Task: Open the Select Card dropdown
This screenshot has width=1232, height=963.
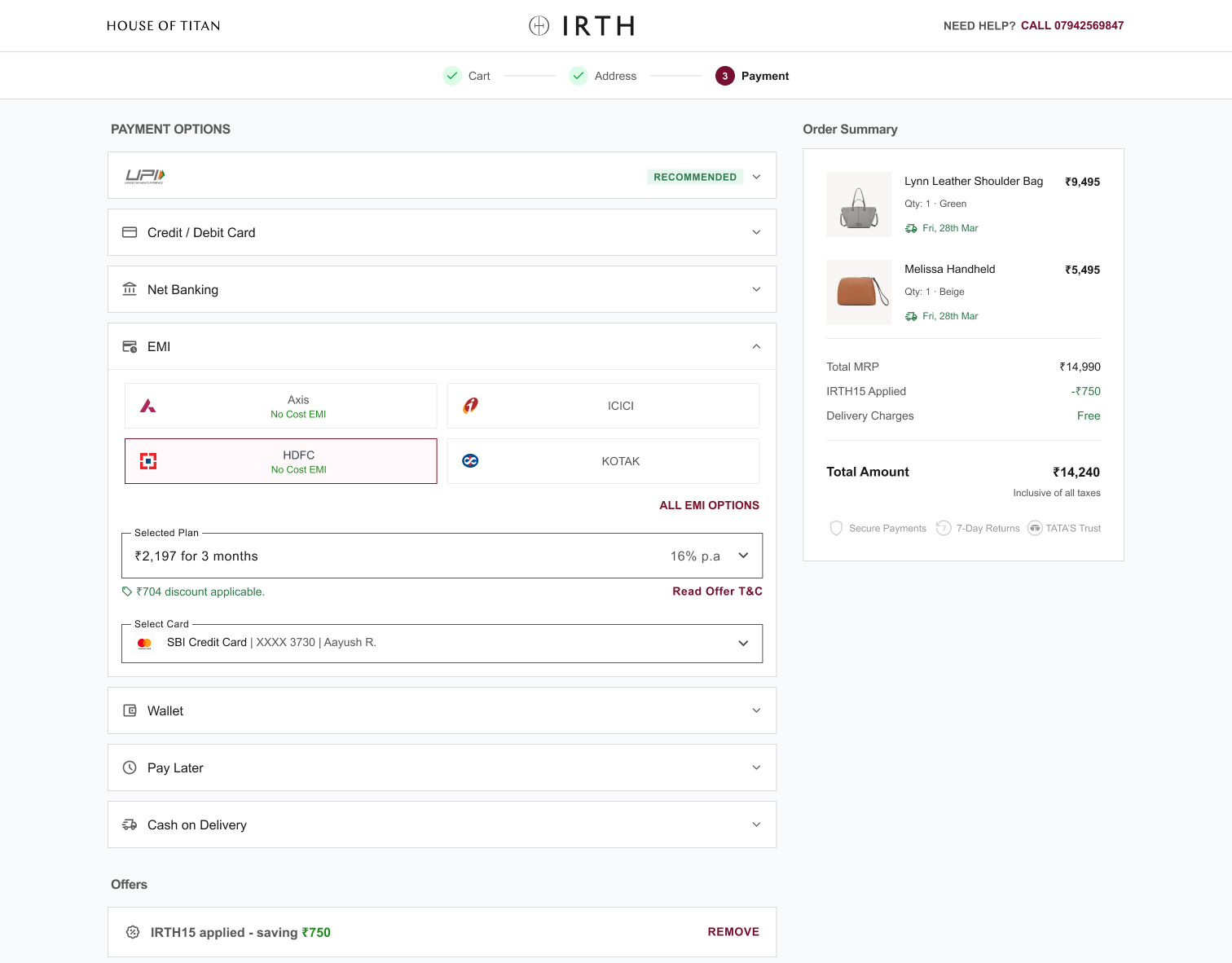Action: click(442, 644)
